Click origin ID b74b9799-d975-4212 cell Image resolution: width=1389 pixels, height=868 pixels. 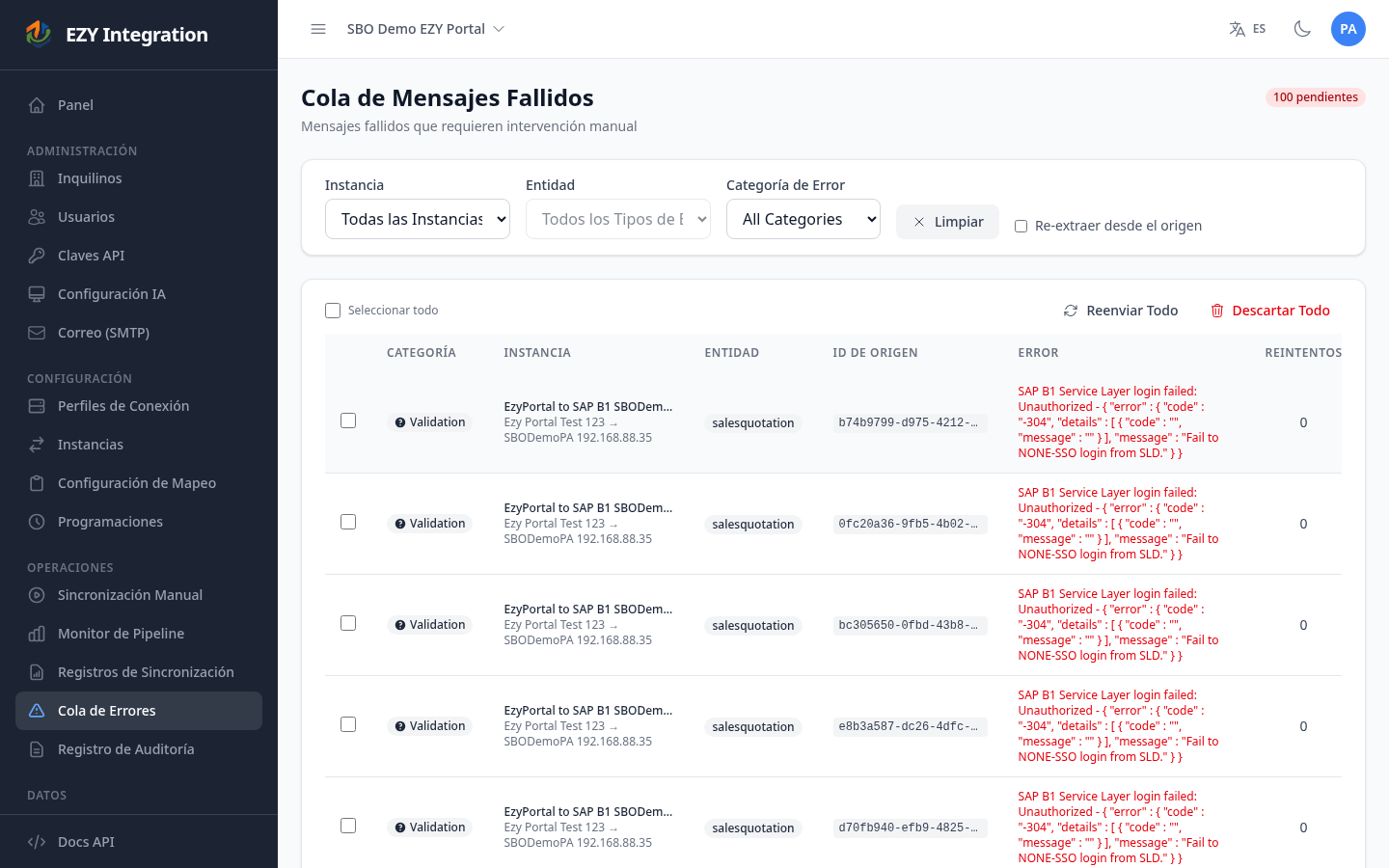tap(910, 422)
